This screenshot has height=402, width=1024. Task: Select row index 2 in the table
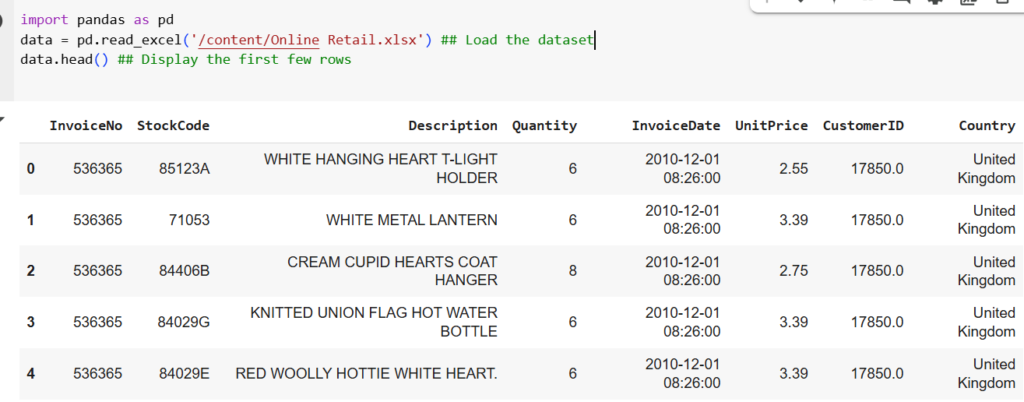point(31,271)
